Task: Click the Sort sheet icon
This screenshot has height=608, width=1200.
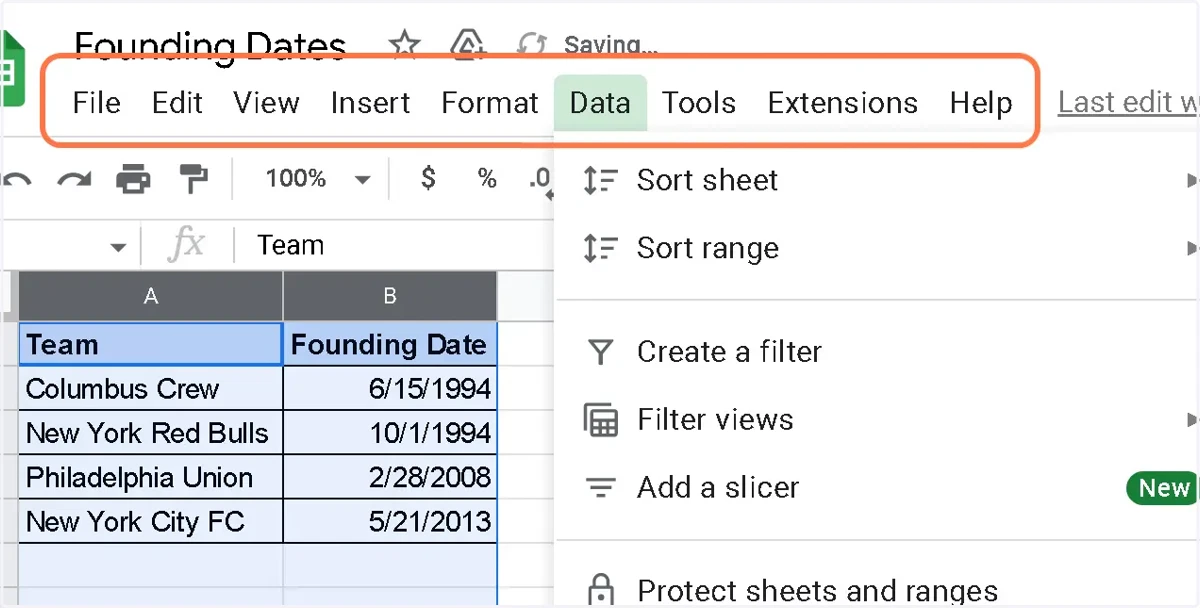Action: pyautogui.click(x=600, y=180)
